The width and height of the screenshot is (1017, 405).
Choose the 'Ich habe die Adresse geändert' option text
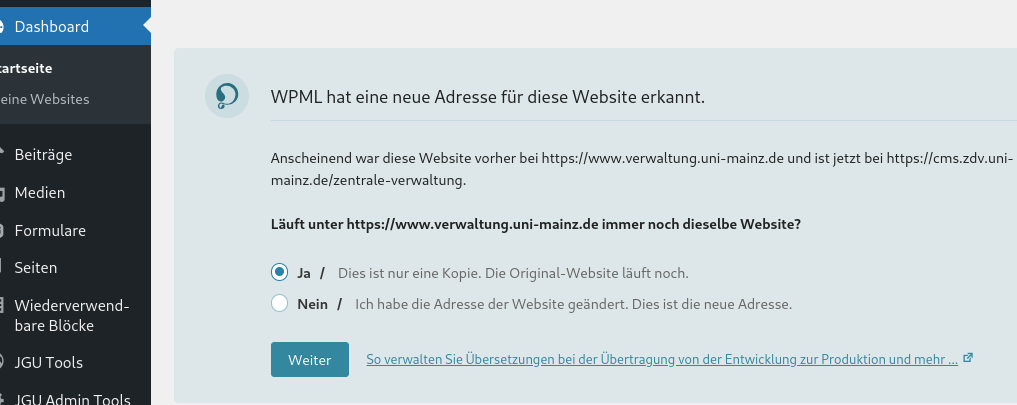(573, 304)
